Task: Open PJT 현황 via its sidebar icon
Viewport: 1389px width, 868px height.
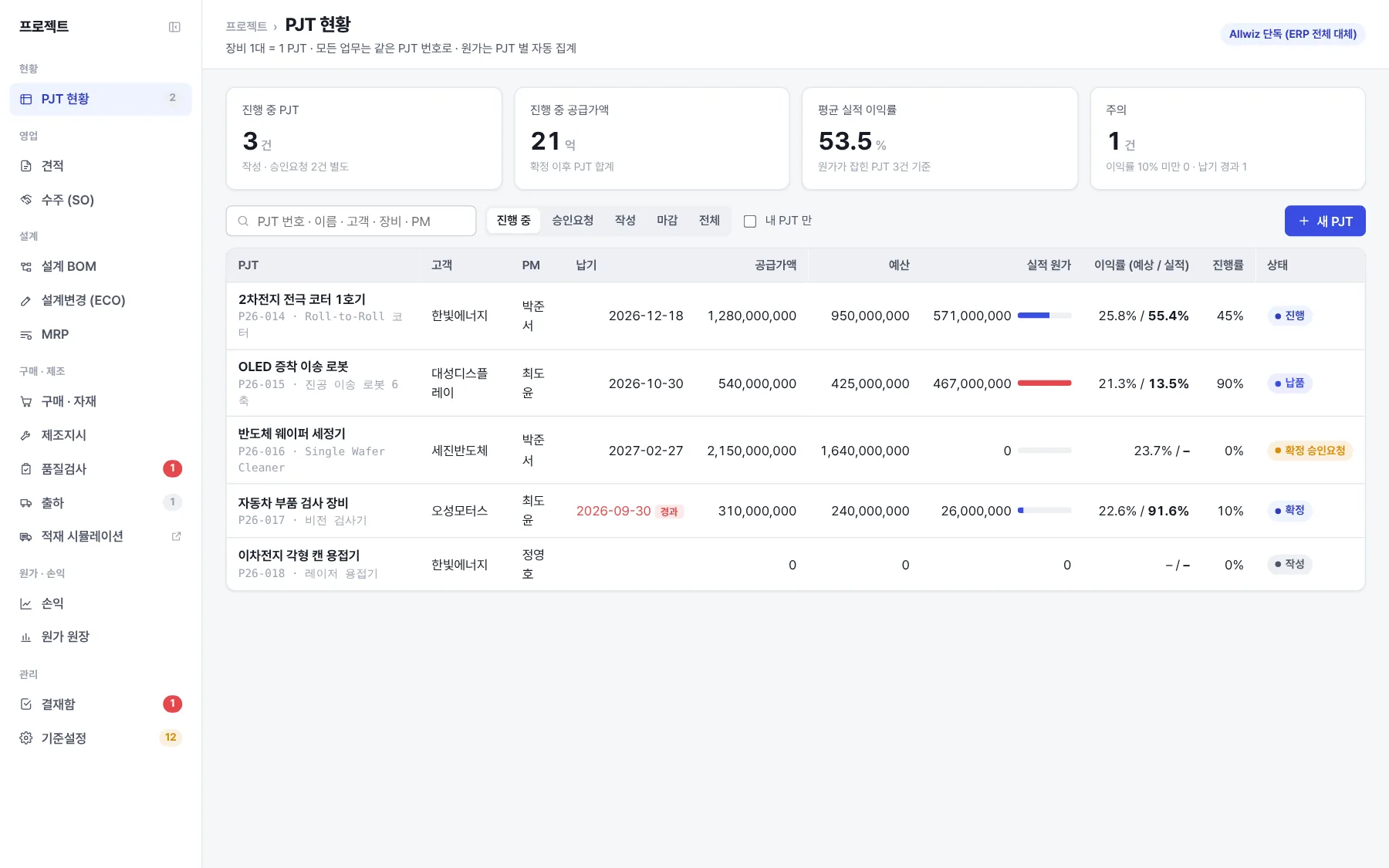Action: 25,99
